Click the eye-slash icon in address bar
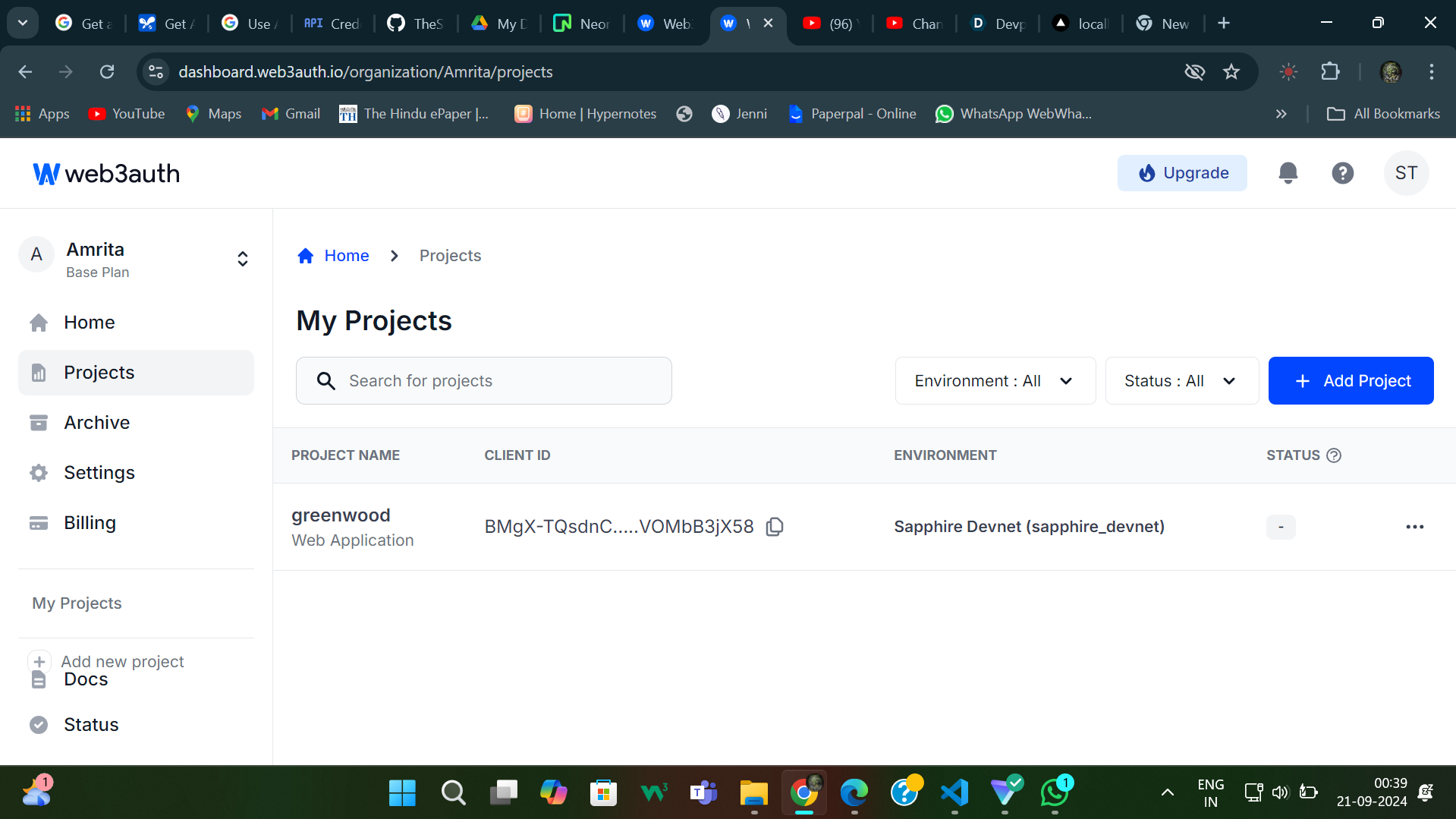The width and height of the screenshot is (1456, 819). [1194, 72]
